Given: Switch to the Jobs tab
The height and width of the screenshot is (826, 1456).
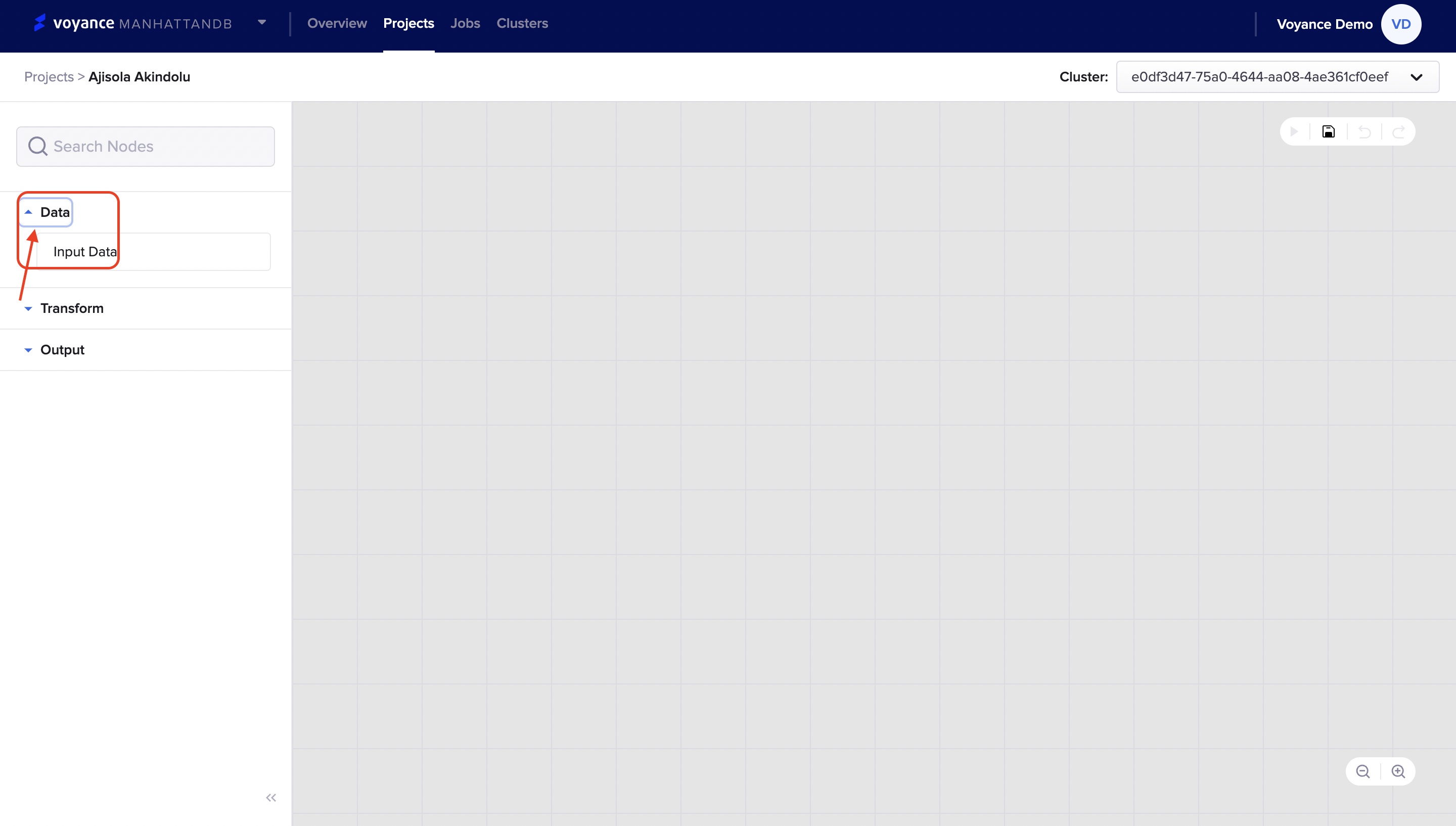Looking at the screenshot, I should 465,23.
